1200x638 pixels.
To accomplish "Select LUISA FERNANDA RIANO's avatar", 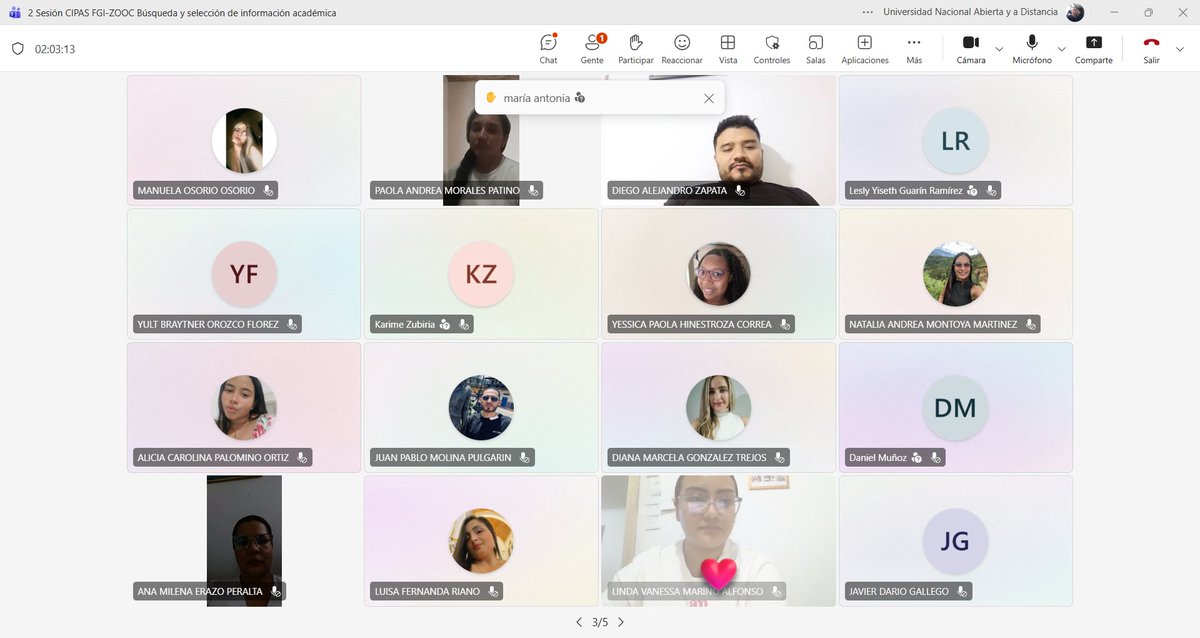I will [481, 541].
